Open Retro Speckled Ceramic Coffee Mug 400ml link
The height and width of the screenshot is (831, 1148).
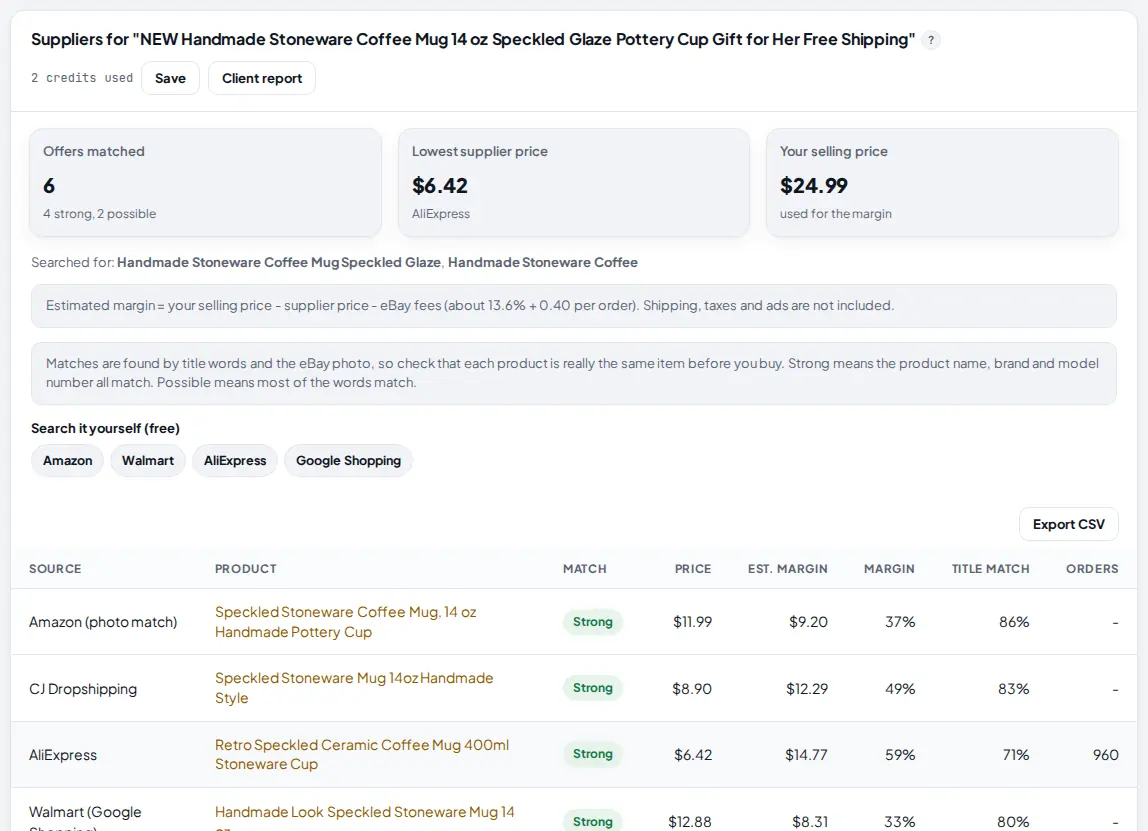362,754
